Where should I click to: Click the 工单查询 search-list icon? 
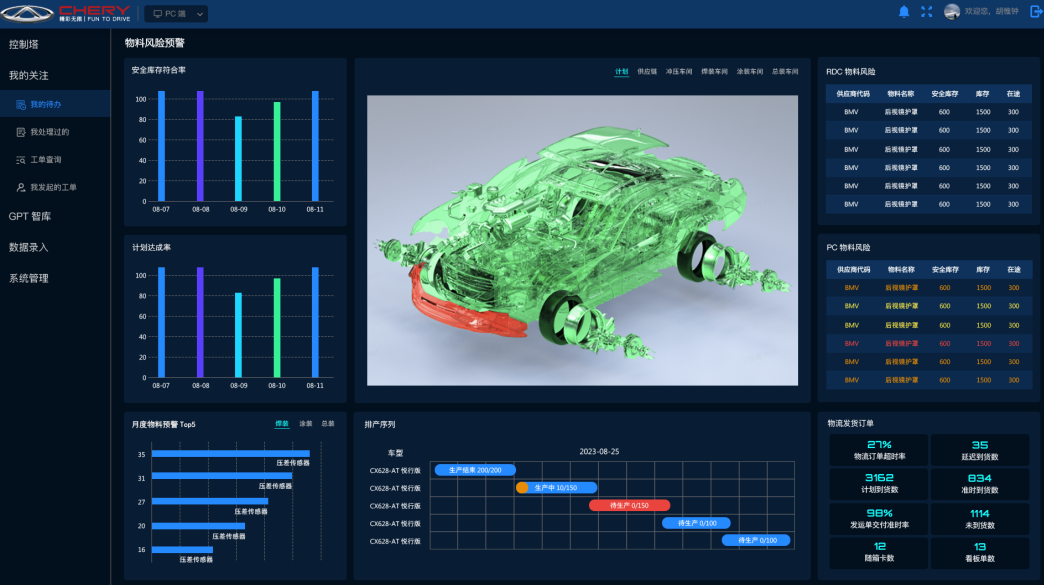coord(21,160)
